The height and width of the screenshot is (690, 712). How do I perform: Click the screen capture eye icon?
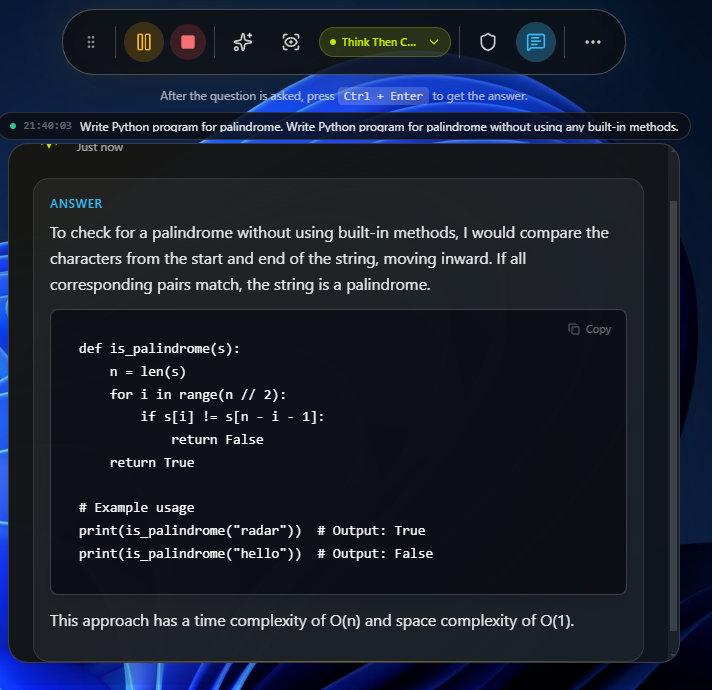(291, 42)
